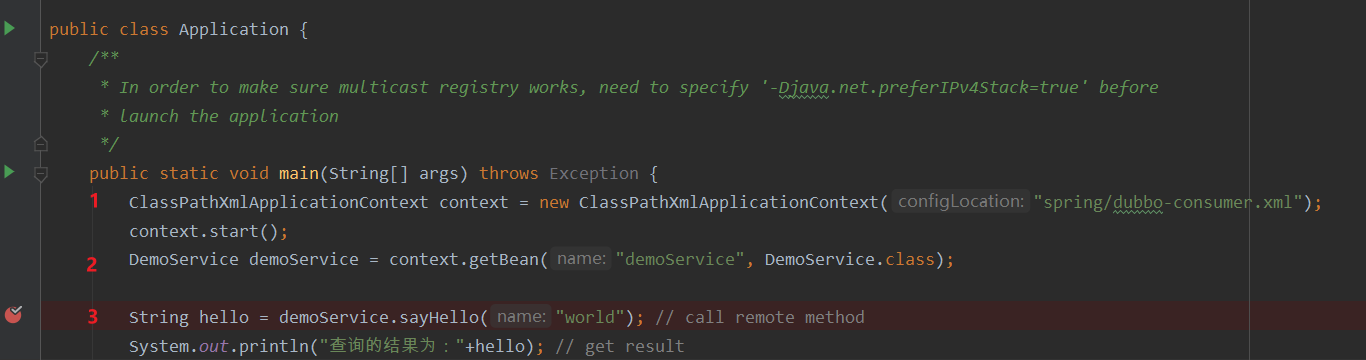This screenshot has height=360, width=1366.
Task: Click the "spring/dubbo-consumer.xml" string
Action: point(1168,202)
